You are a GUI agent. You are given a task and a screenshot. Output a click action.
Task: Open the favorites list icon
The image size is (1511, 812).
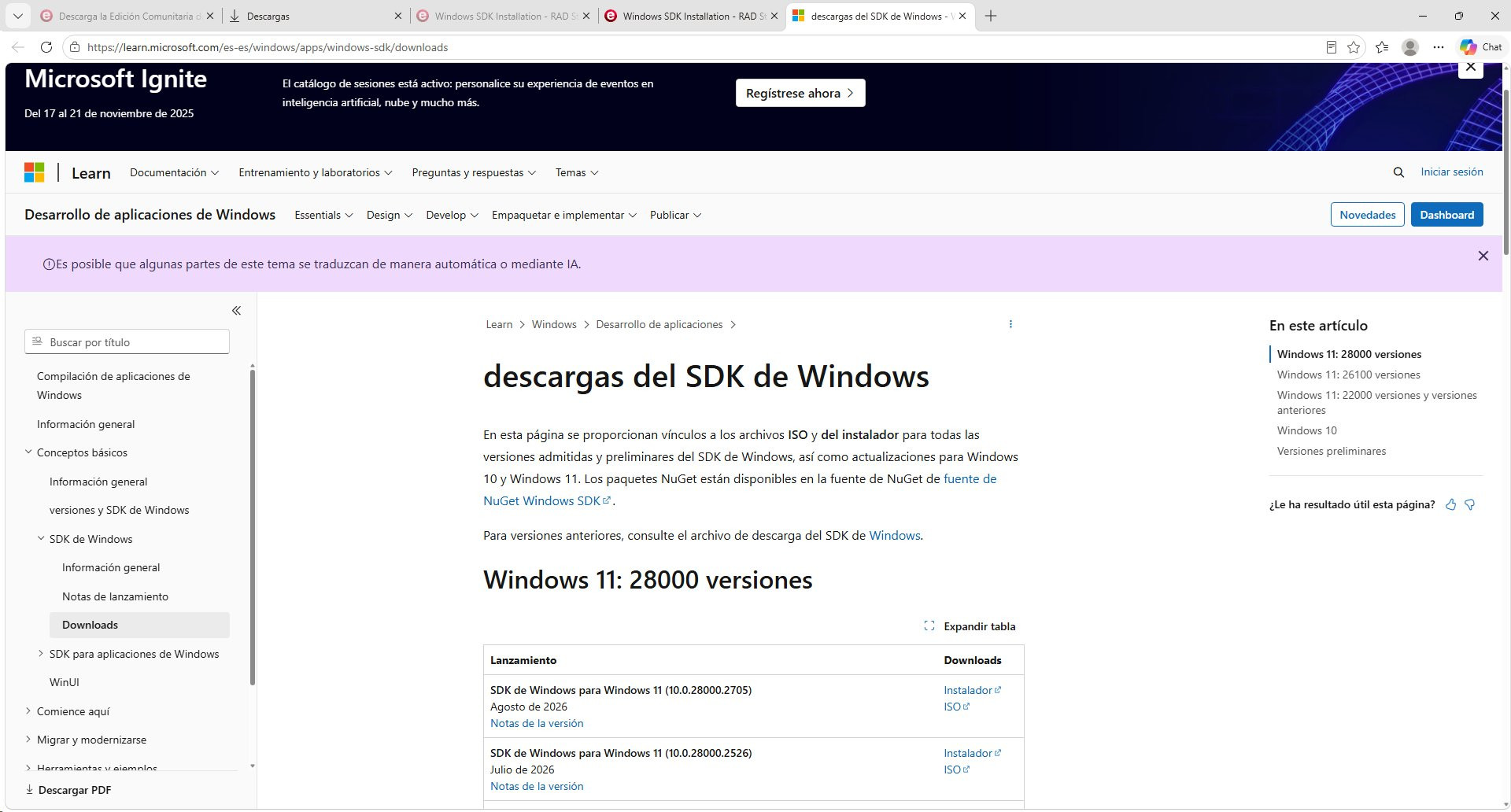tap(1382, 47)
